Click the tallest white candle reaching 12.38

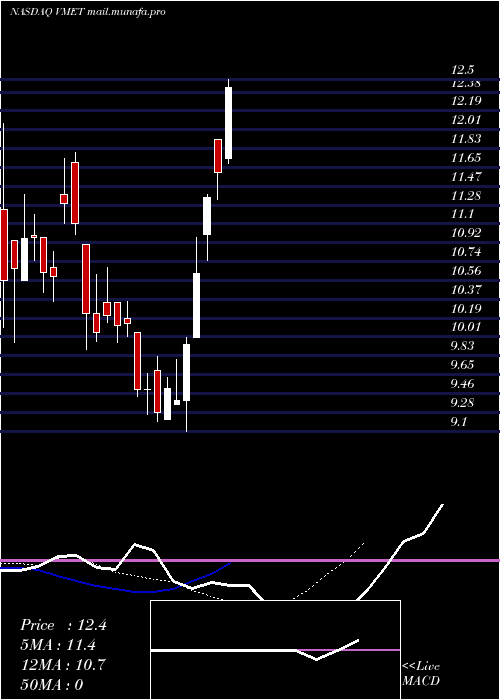pyautogui.click(x=228, y=123)
